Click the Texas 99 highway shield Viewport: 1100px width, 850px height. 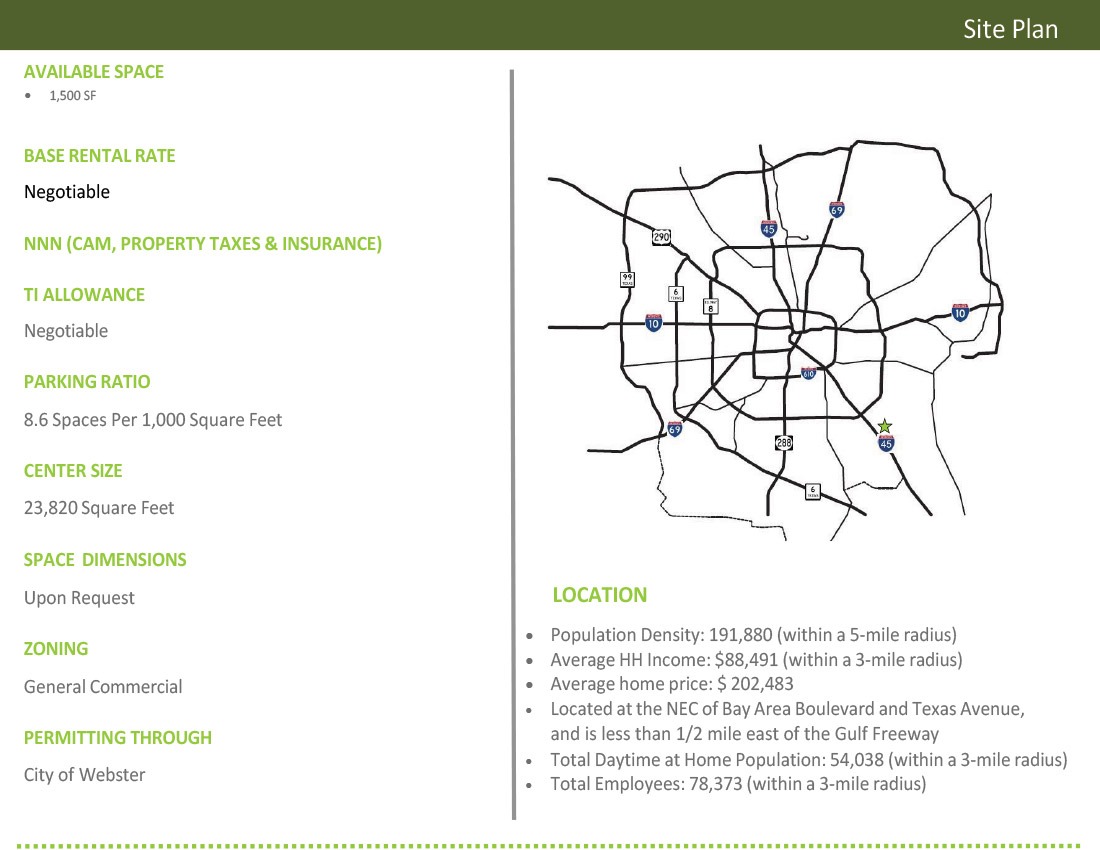pyautogui.click(x=627, y=279)
